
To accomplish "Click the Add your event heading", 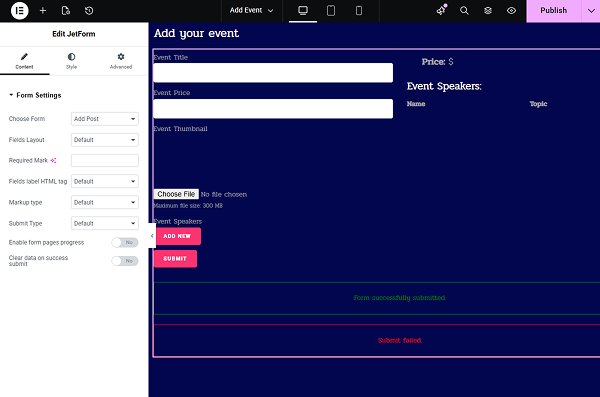I will (x=196, y=34).
